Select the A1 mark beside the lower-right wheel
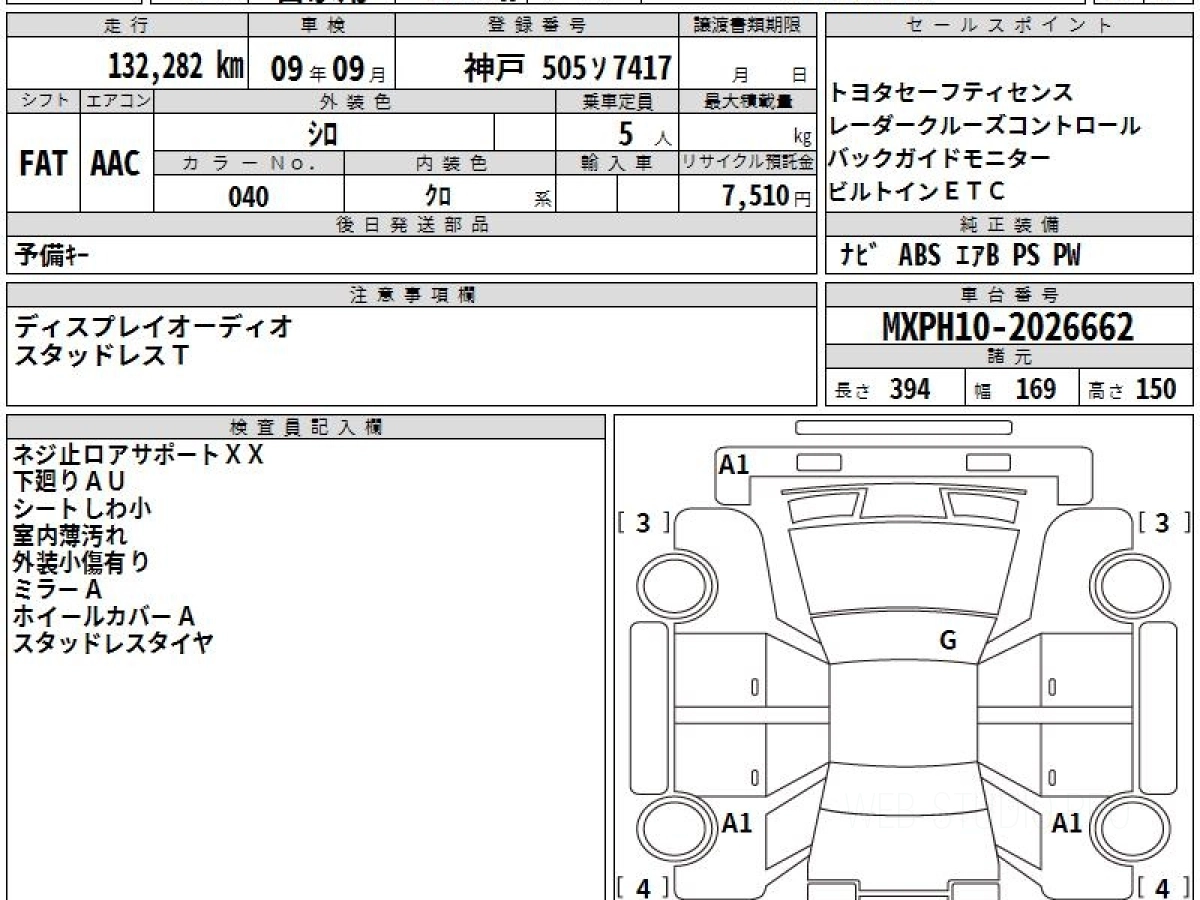Screen dimensions: 1200x900 point(1067,823)
